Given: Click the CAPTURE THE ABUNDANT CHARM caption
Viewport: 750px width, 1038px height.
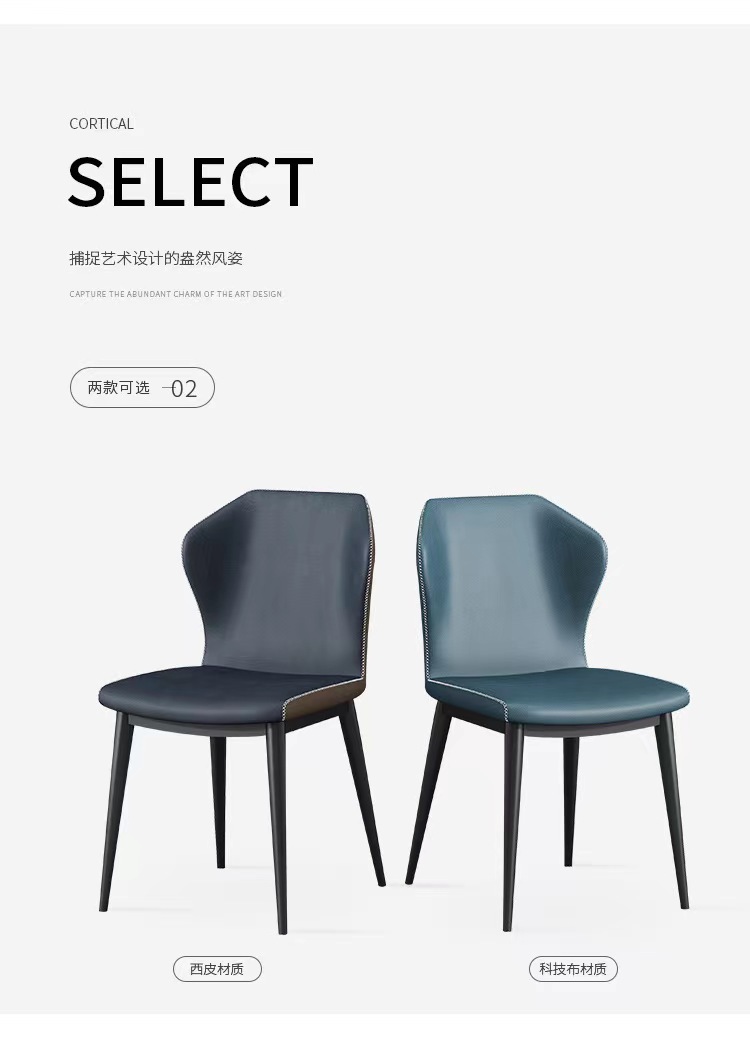Looking at the screenshot, I should [175, 294].
